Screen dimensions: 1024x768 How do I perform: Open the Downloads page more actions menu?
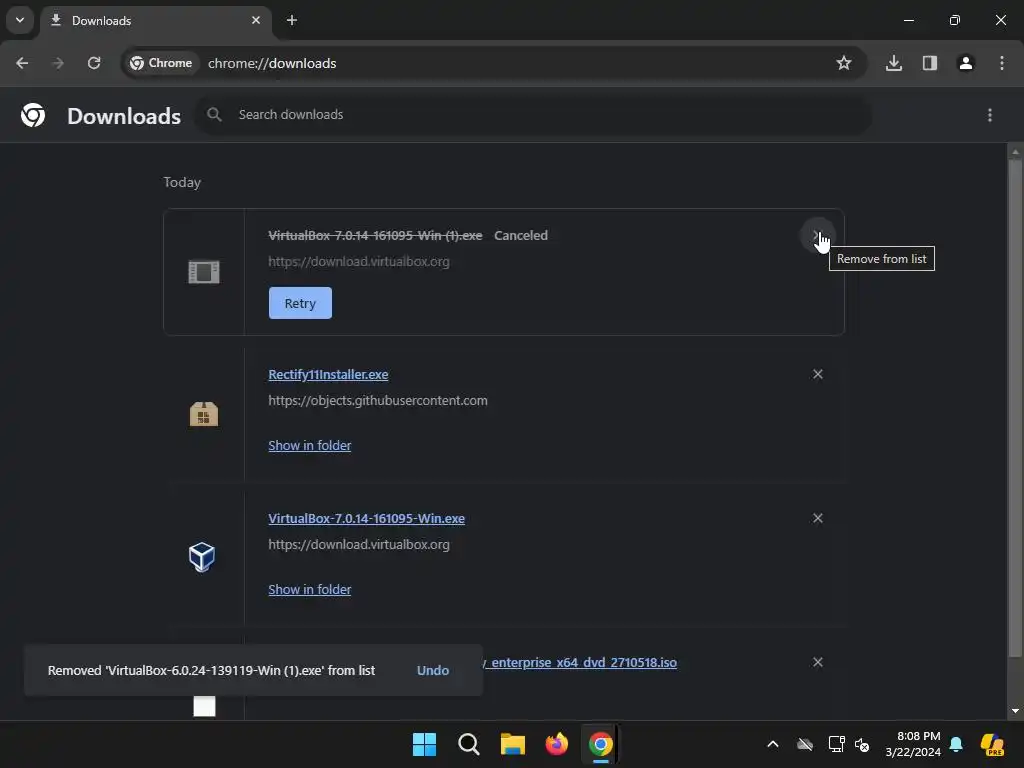990,115
